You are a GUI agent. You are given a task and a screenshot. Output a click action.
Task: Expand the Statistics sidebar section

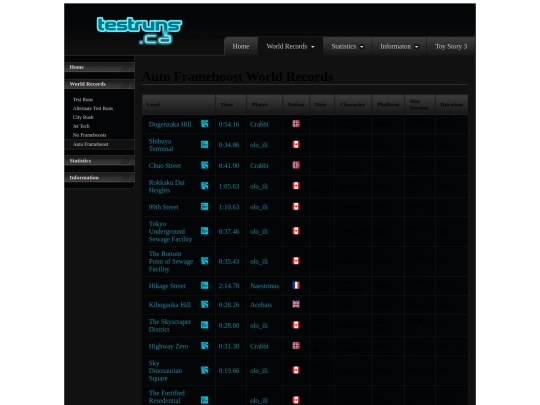(x=99, y=161)
